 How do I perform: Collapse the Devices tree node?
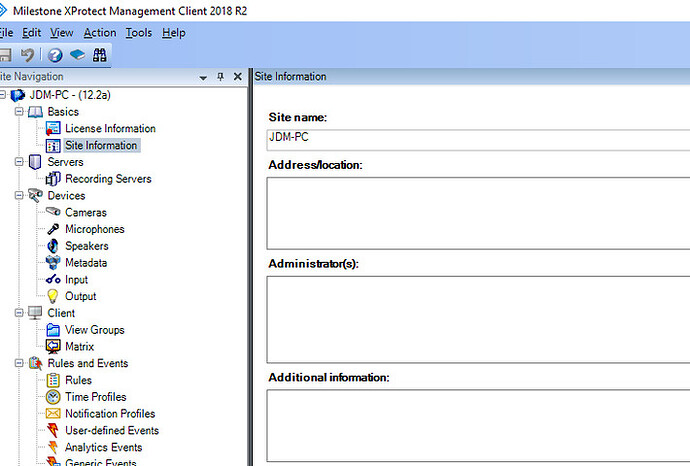pyautogui.click(x=19, y=195)
